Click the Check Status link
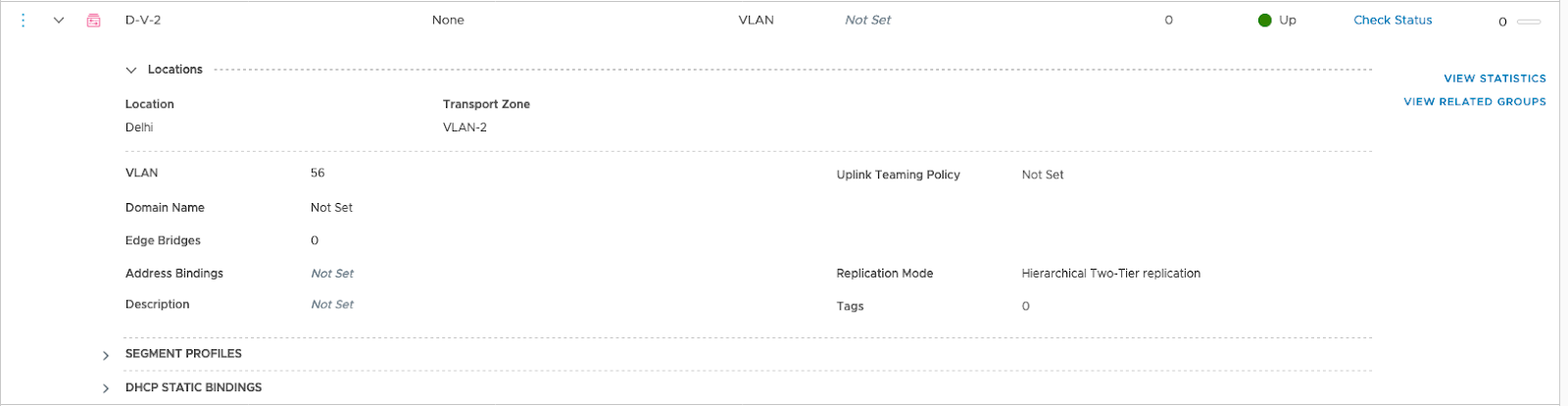 1393,20
